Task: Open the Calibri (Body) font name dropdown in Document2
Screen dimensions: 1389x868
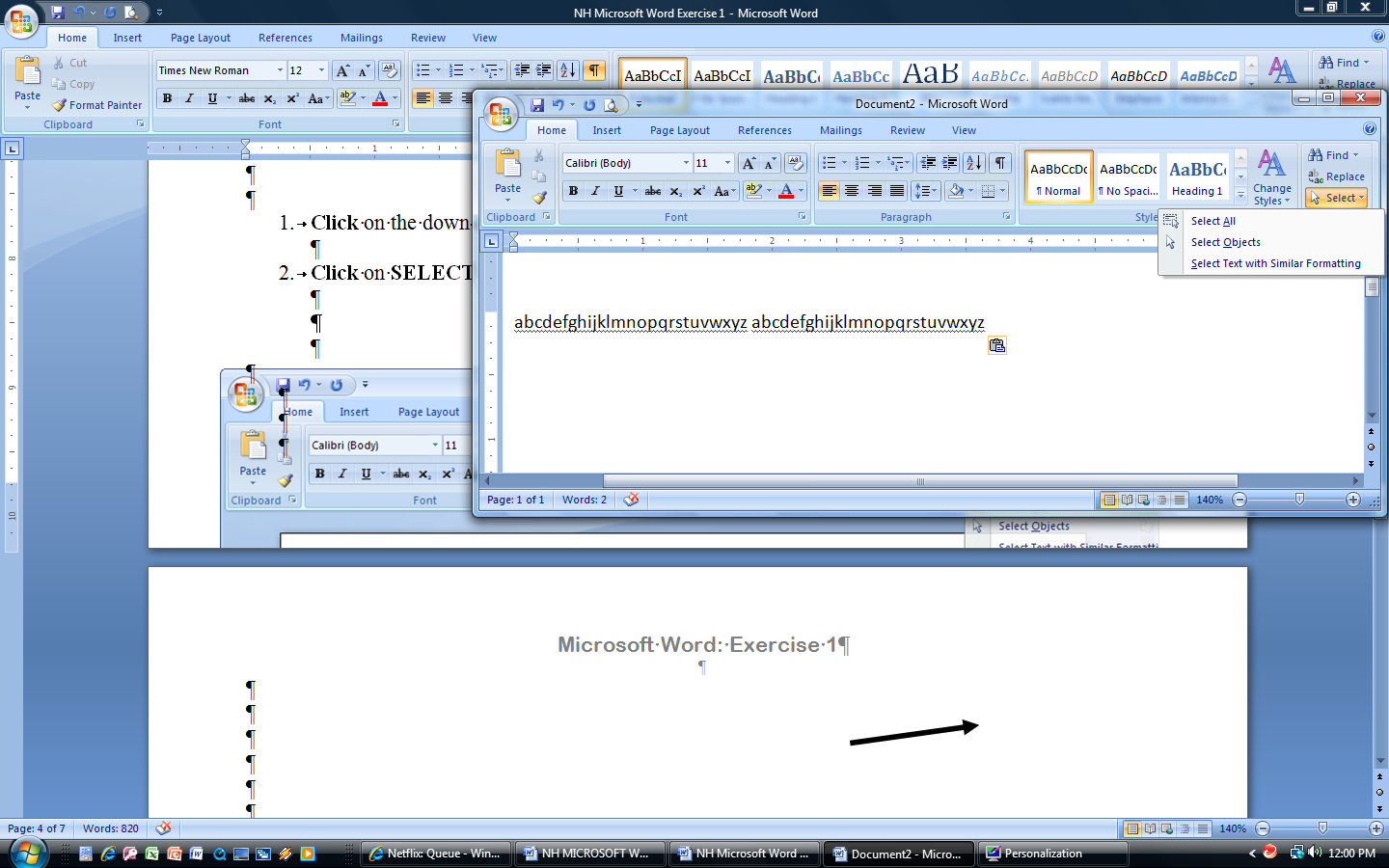Action: (686, 163)
